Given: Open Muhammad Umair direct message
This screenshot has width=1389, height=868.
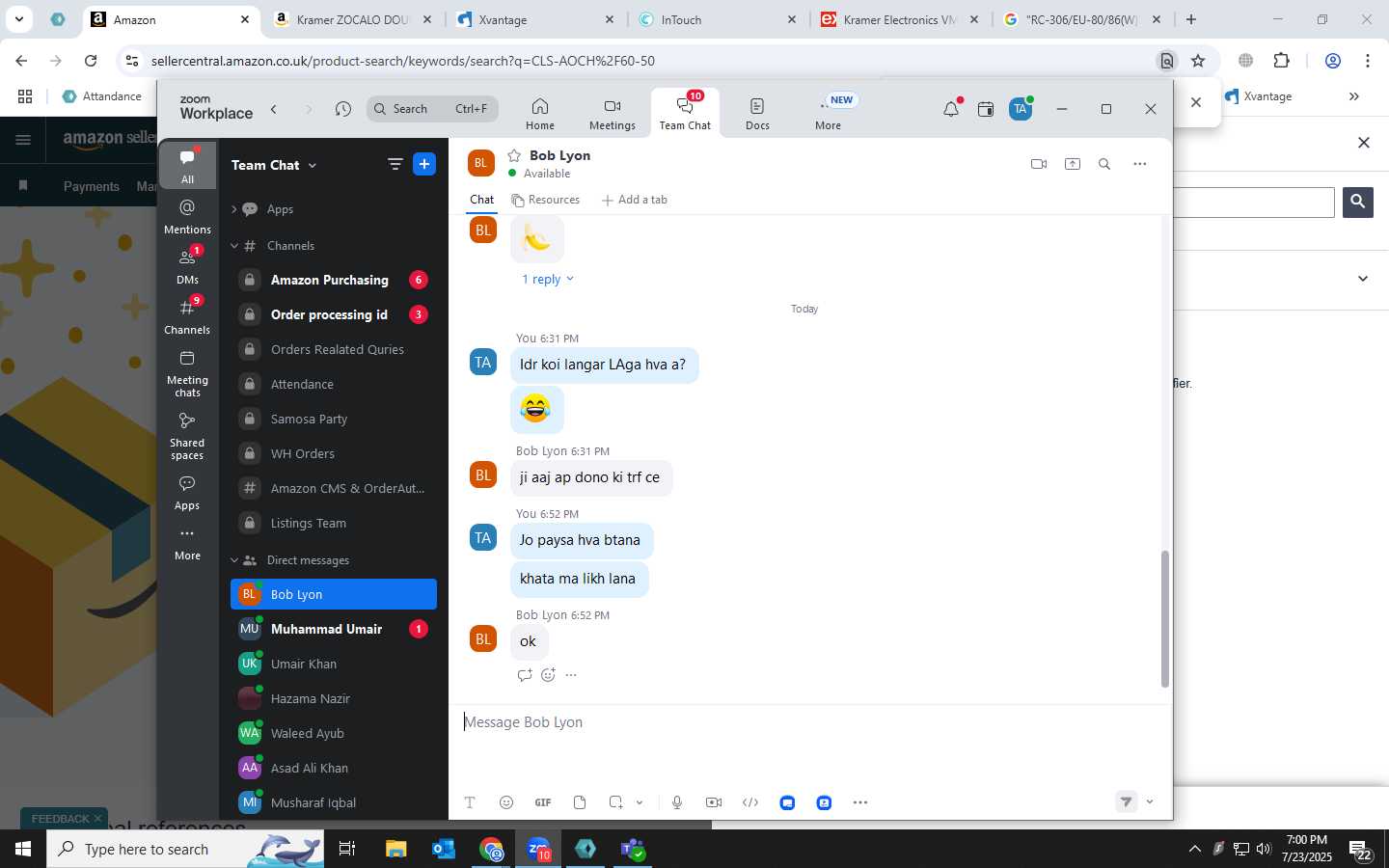Looking at the screenshot, I should pyautogui.click(x=334, y=629).
